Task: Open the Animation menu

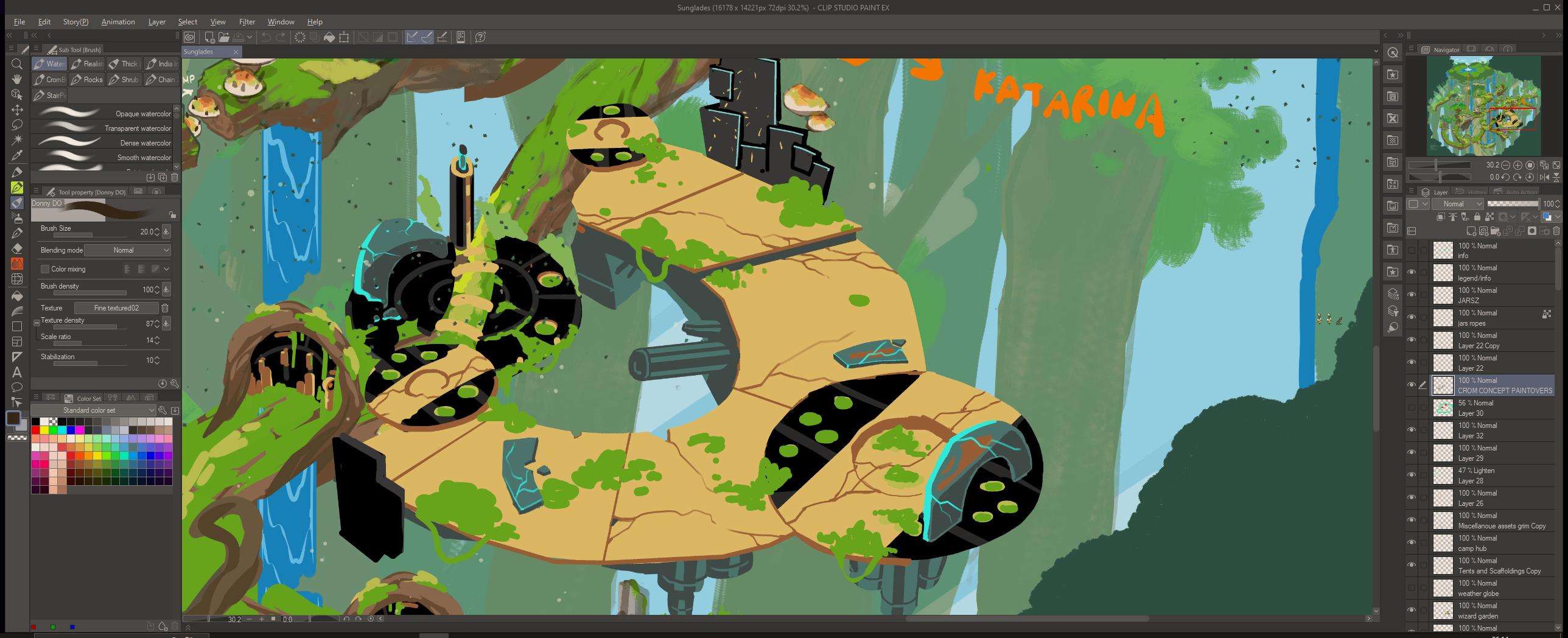Action: [x=118, y=22]
